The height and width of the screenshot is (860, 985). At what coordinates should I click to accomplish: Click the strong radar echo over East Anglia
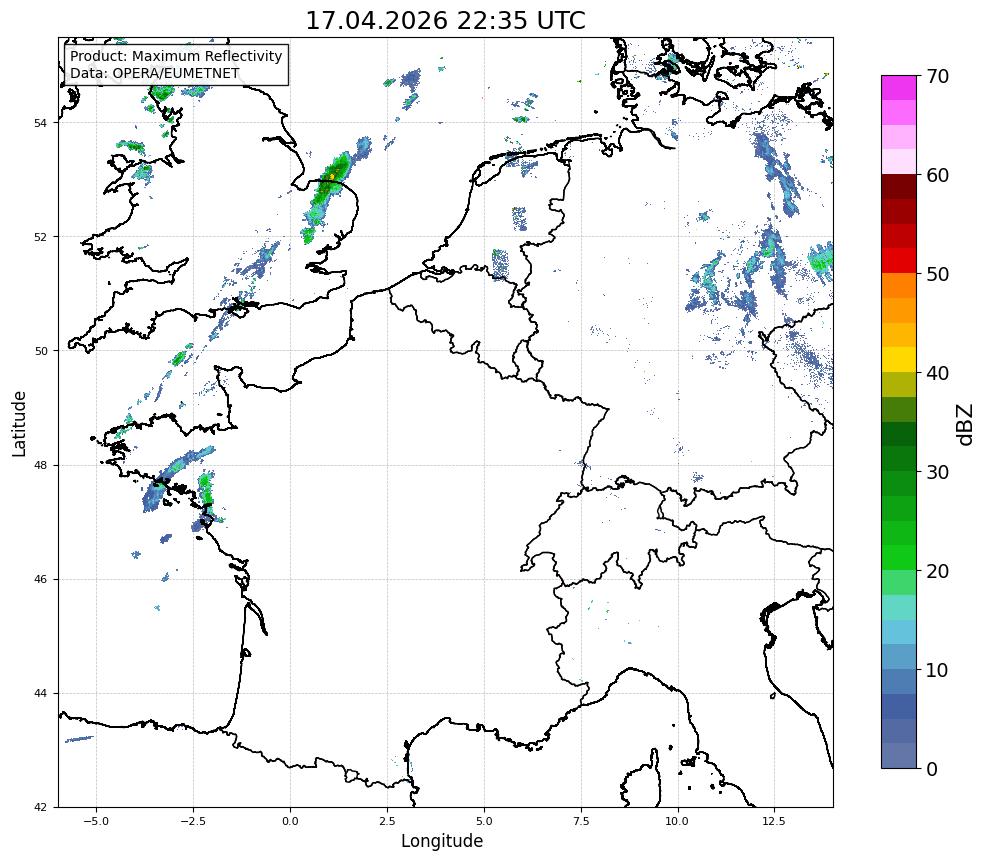pos(331,178)
